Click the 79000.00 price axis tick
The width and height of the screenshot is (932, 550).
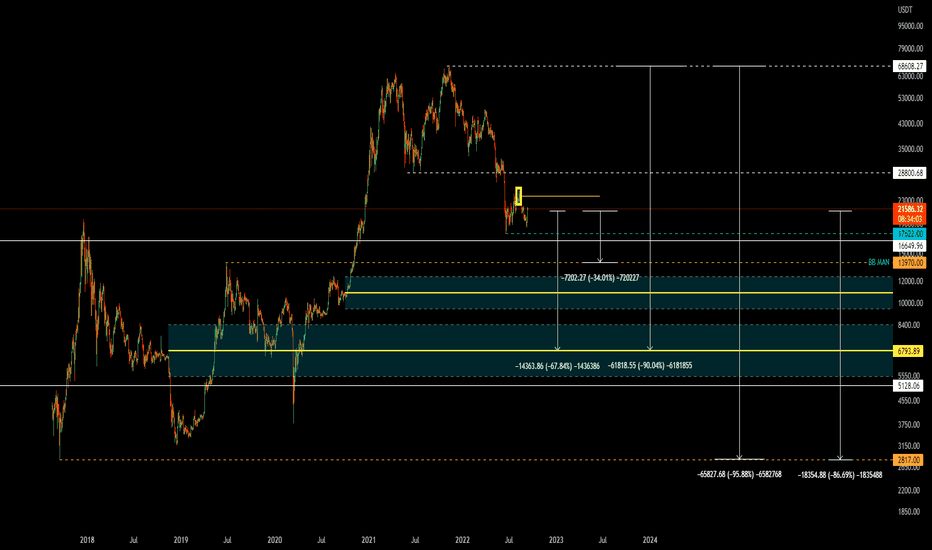tap(910, 49)
